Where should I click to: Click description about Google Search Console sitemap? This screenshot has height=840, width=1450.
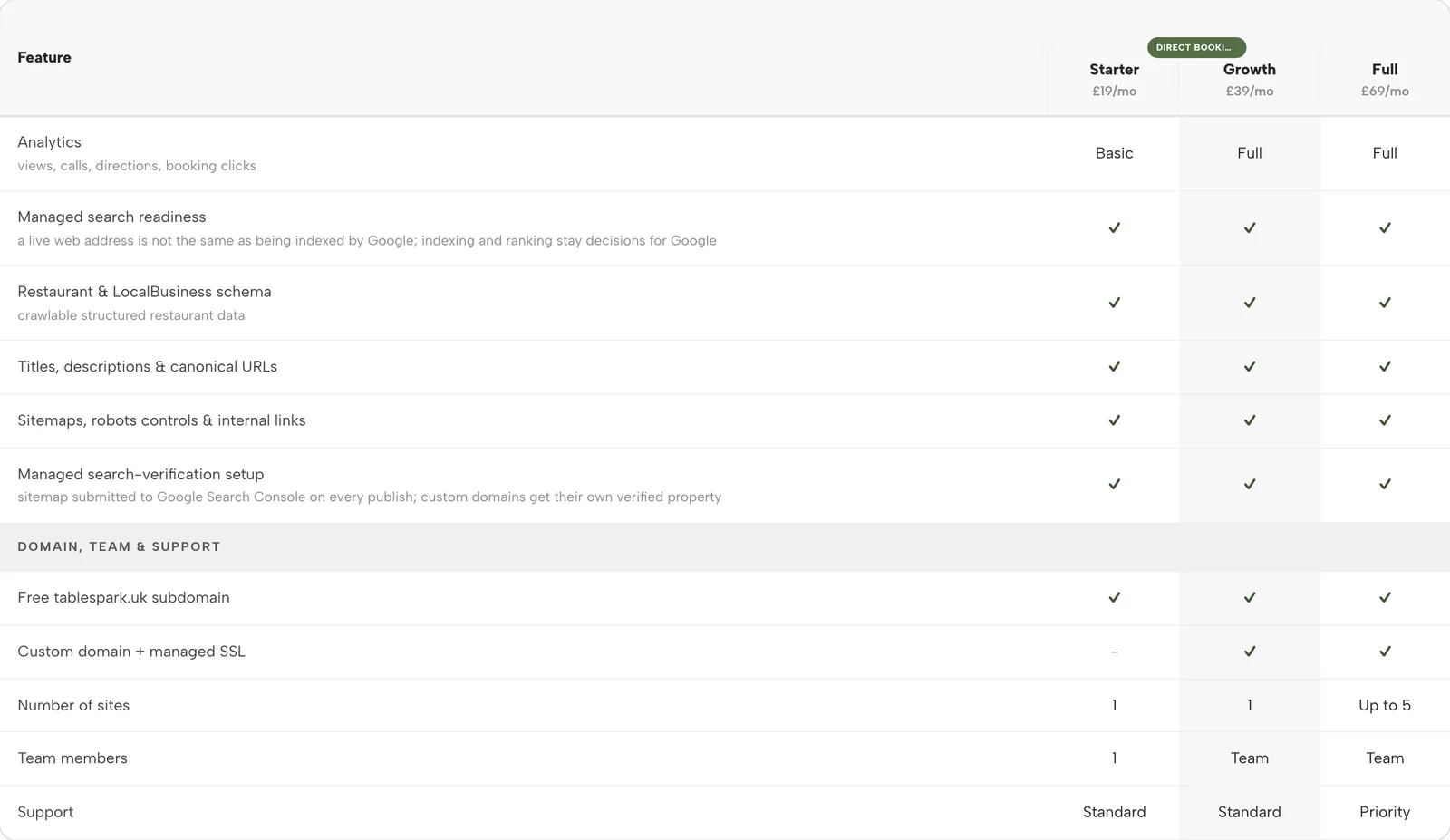coord(370,497)
